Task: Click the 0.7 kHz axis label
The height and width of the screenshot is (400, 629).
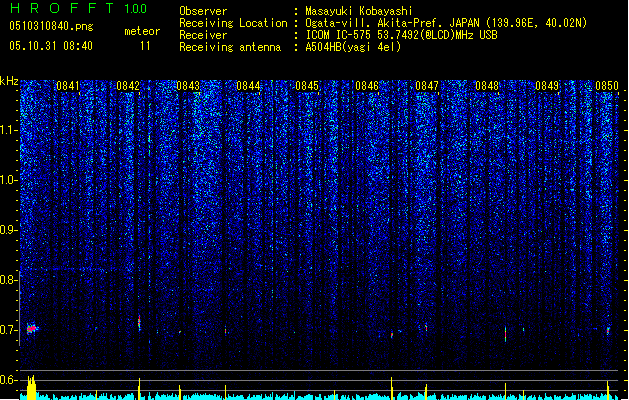Action: tap(8, 330)
